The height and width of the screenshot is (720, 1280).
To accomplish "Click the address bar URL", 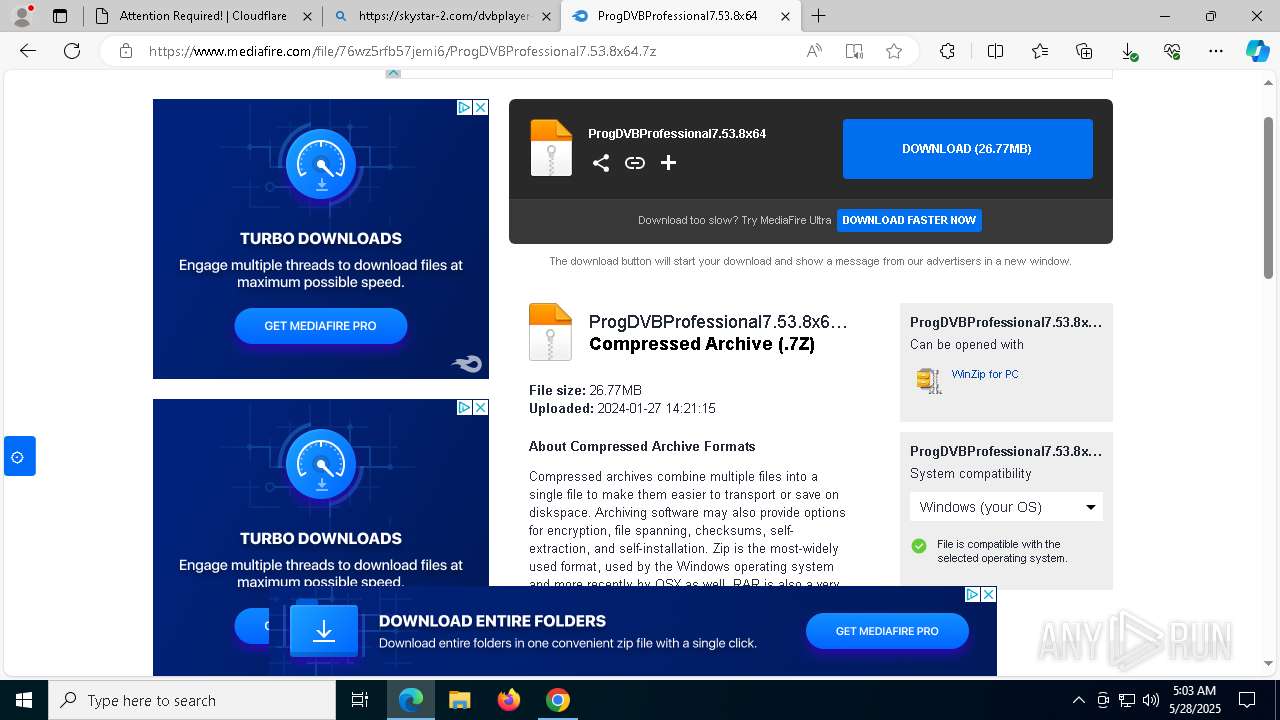I will pos(402,51).
